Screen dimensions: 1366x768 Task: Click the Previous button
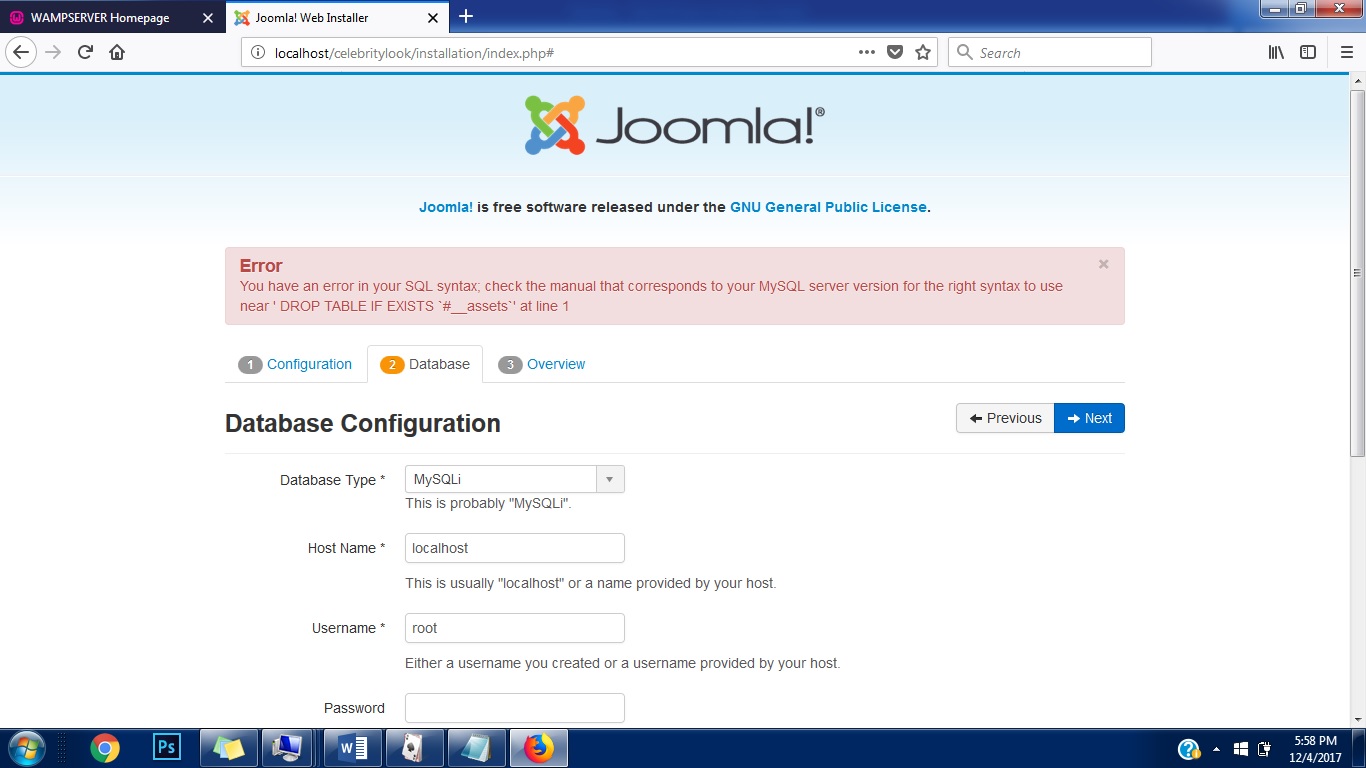point(1005,418)
